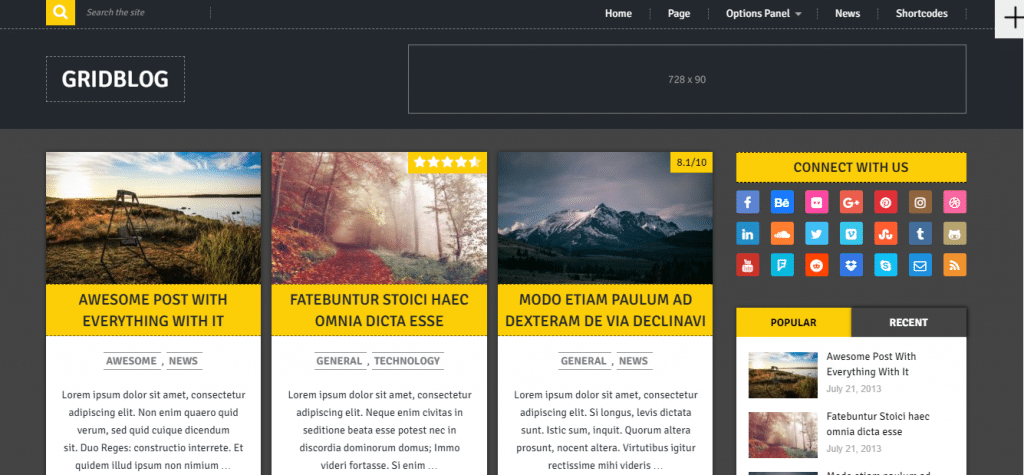Switch to the Recent tab
Viewport: 1024px width, 475px height.
[x=908, y=322]
